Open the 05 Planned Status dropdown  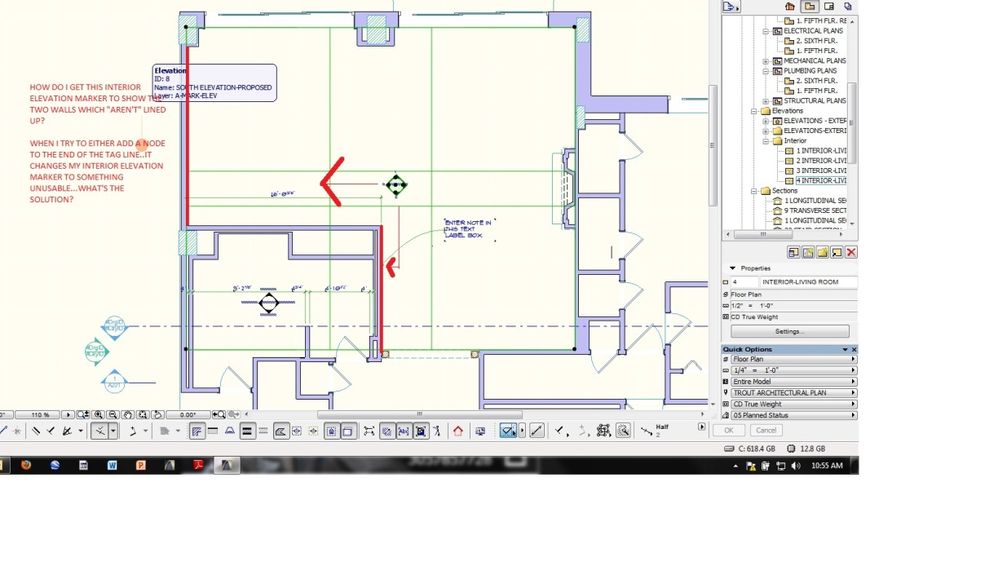click(x=793, y=415)
